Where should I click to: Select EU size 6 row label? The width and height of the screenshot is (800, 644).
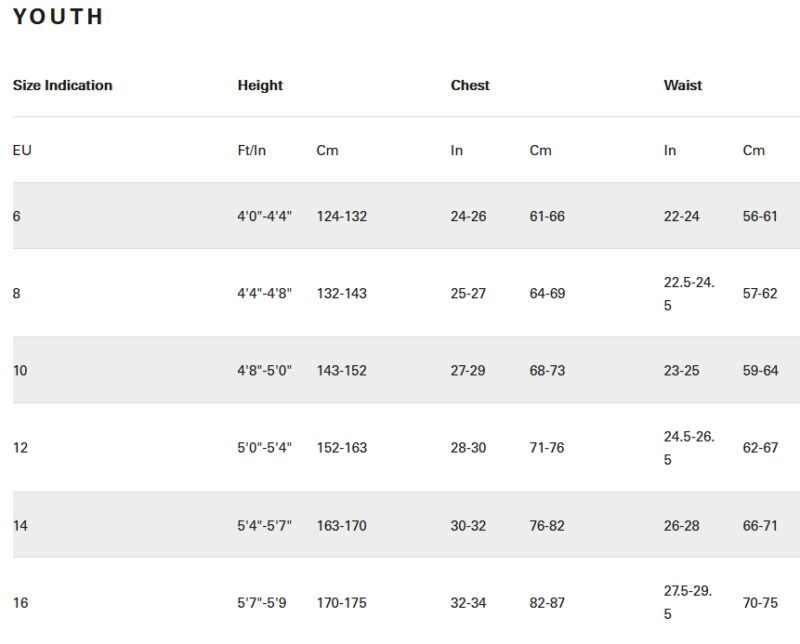[x=17, y=216]
